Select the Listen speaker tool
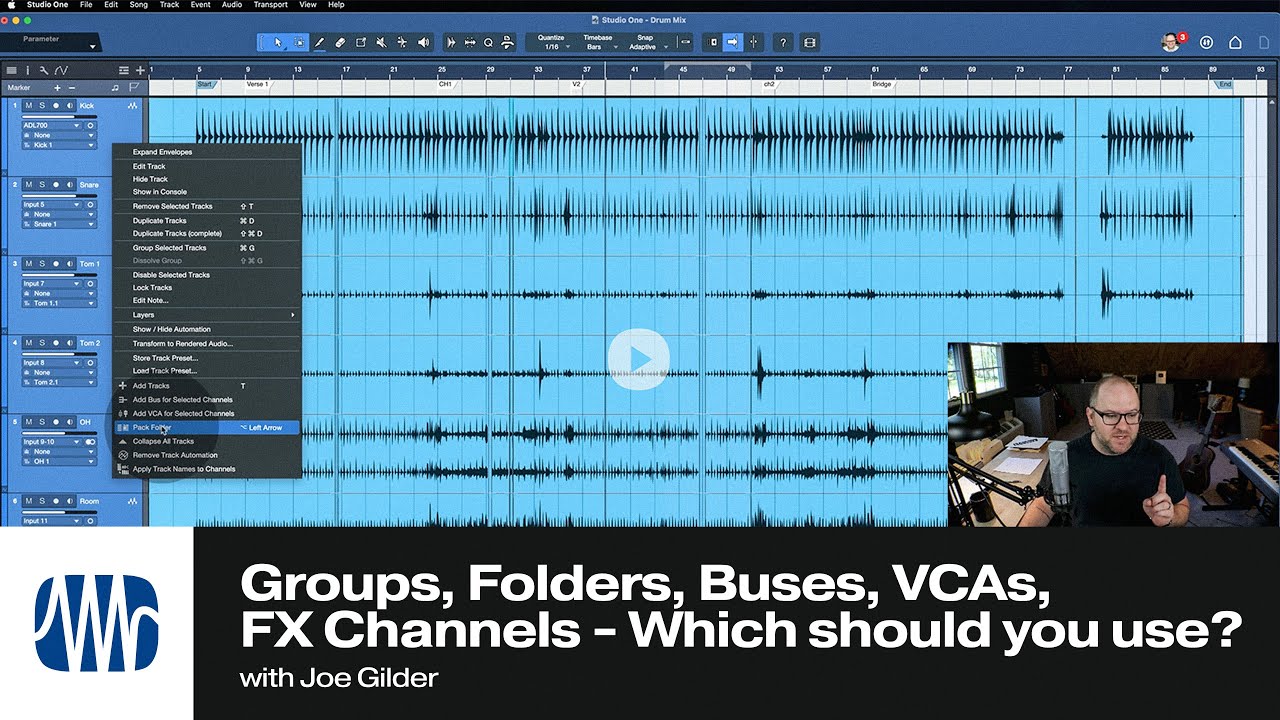Image resolution: width=1280 pixels, height=720 pixels. (423, 42)
